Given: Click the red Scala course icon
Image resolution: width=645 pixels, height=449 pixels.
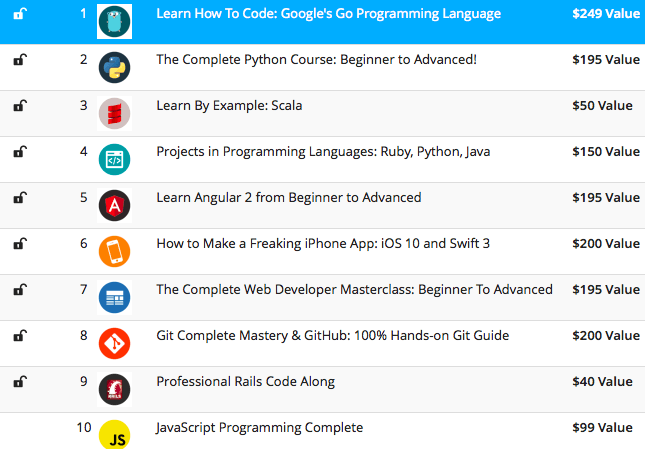Looking at the screenshot, I should [115, 114].
